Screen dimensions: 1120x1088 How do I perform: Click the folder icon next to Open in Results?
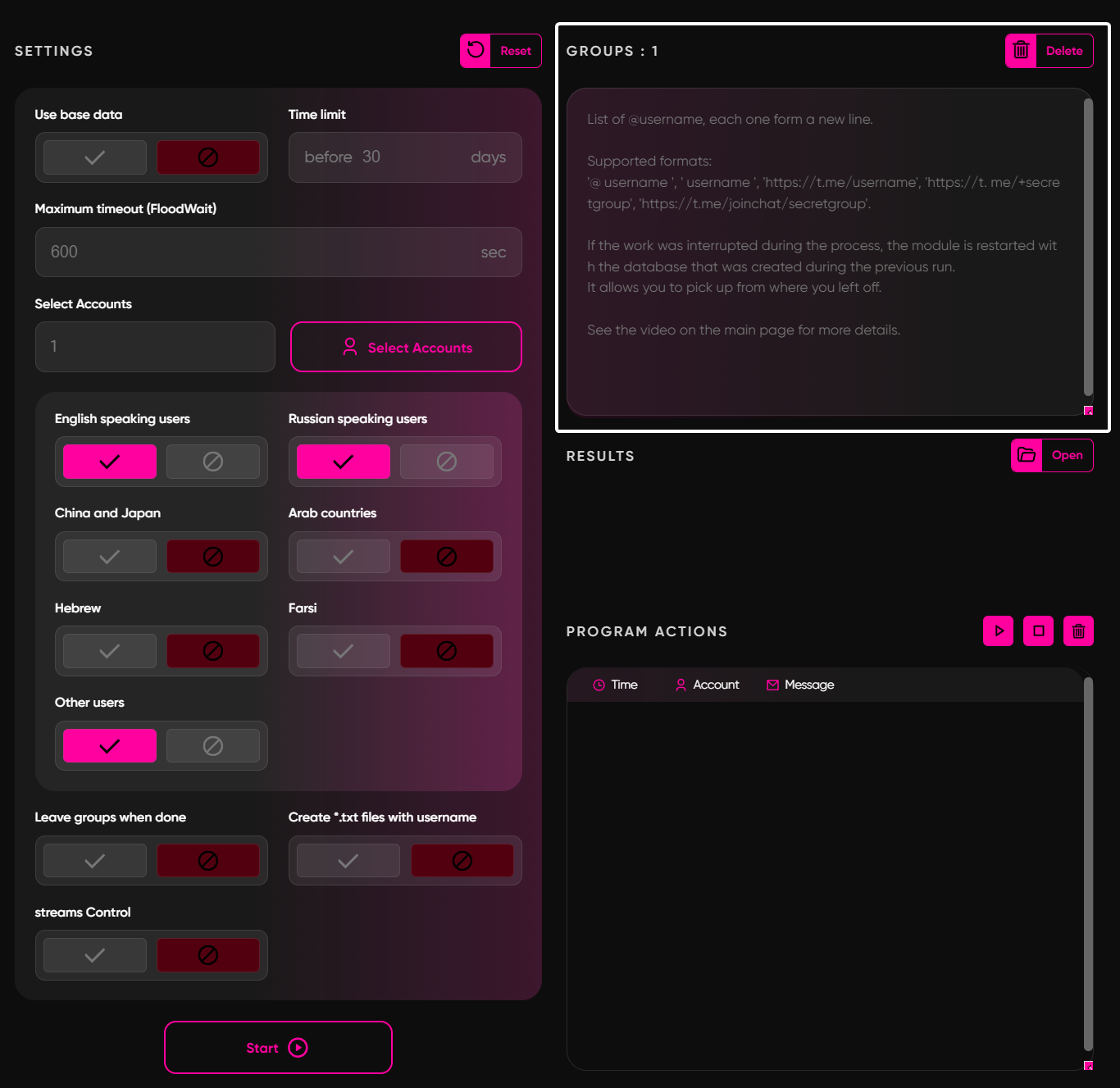click(1027, 455)
